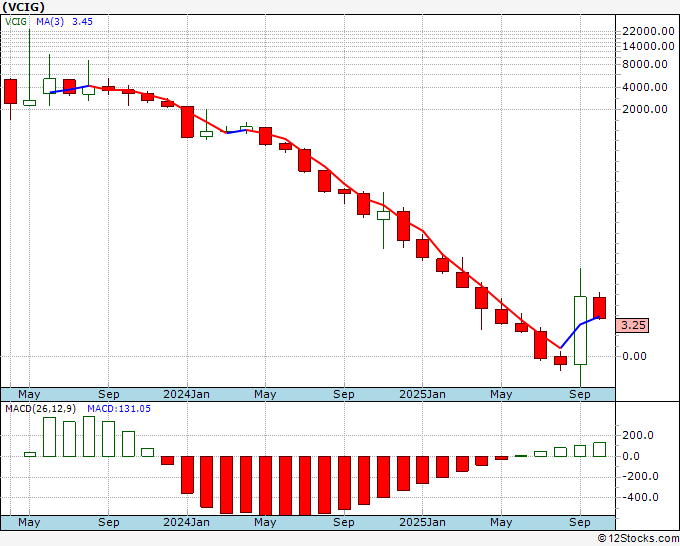The image size is (680, 546).
Task: Click the MACD:131.05 value label
Action: tap(119, 409)
